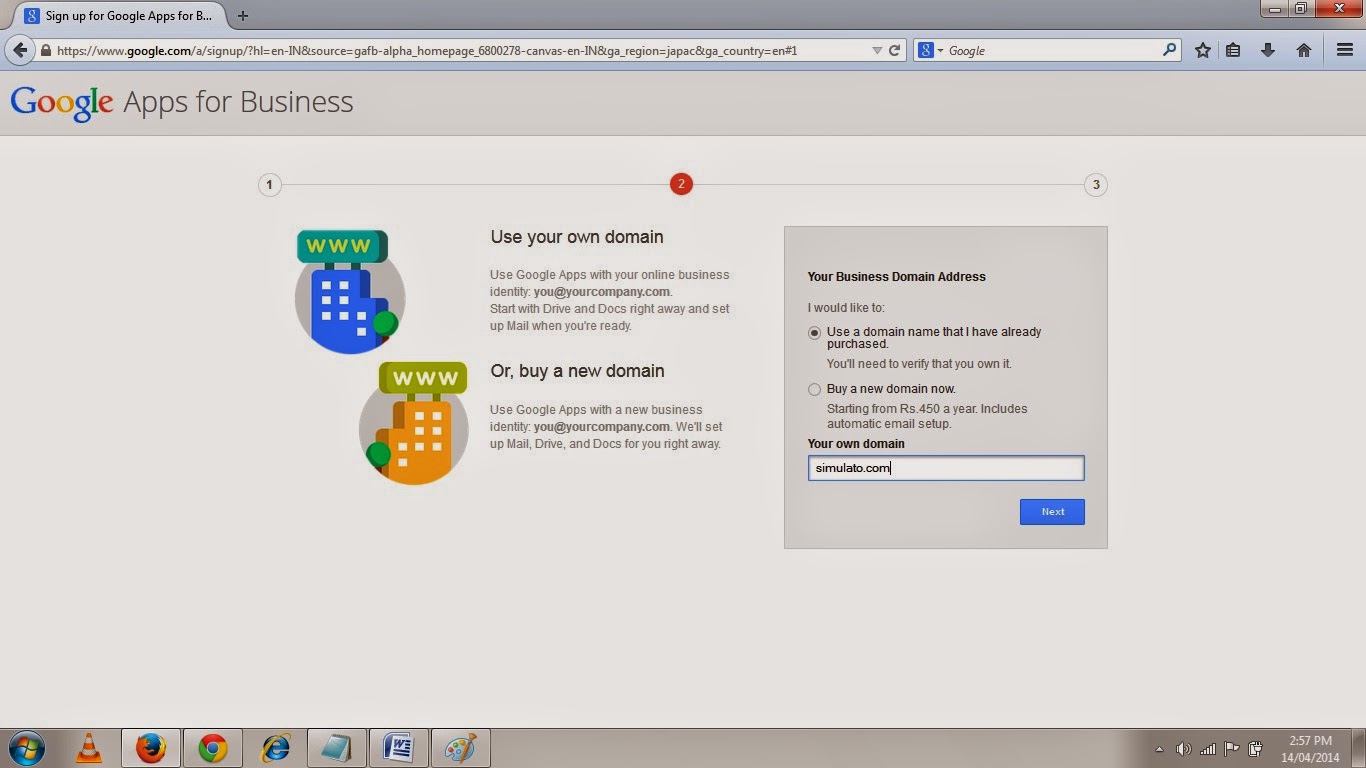The width and height of the screenshot is (1366, 768).
Task: Click the Google Apps for Business logo
Action: point(182,102)
